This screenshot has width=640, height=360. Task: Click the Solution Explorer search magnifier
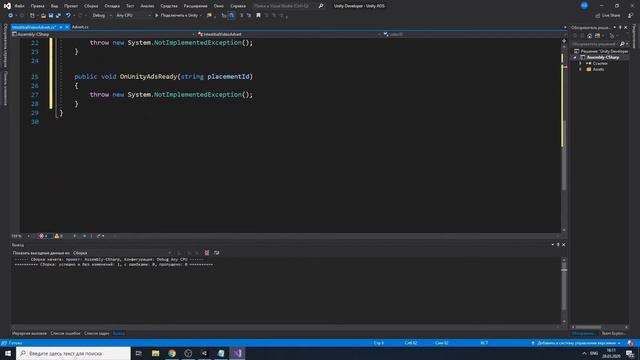pyautogui.click(x=622, y=44)
